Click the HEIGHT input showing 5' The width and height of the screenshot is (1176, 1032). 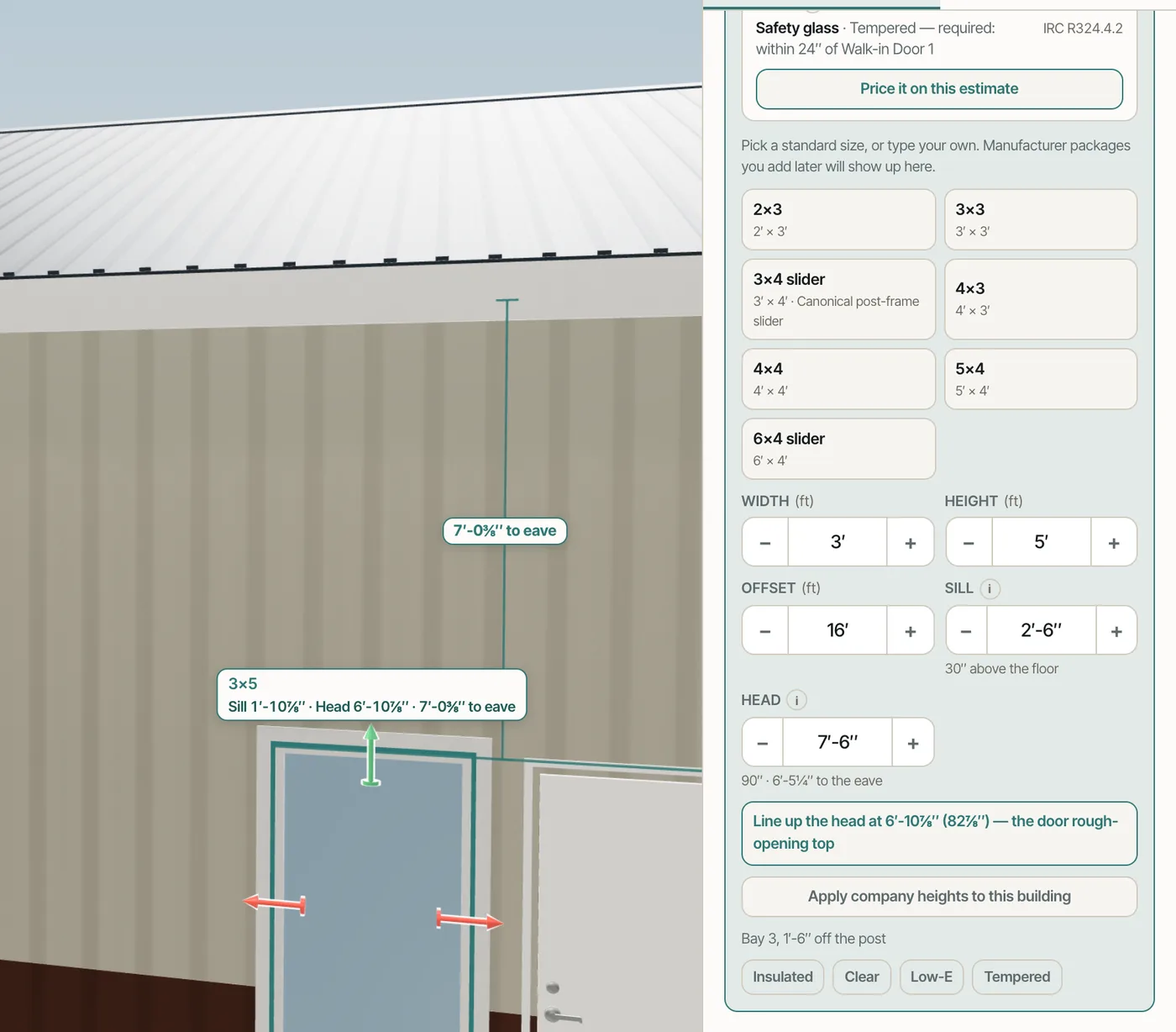[x=1042, y=543]
